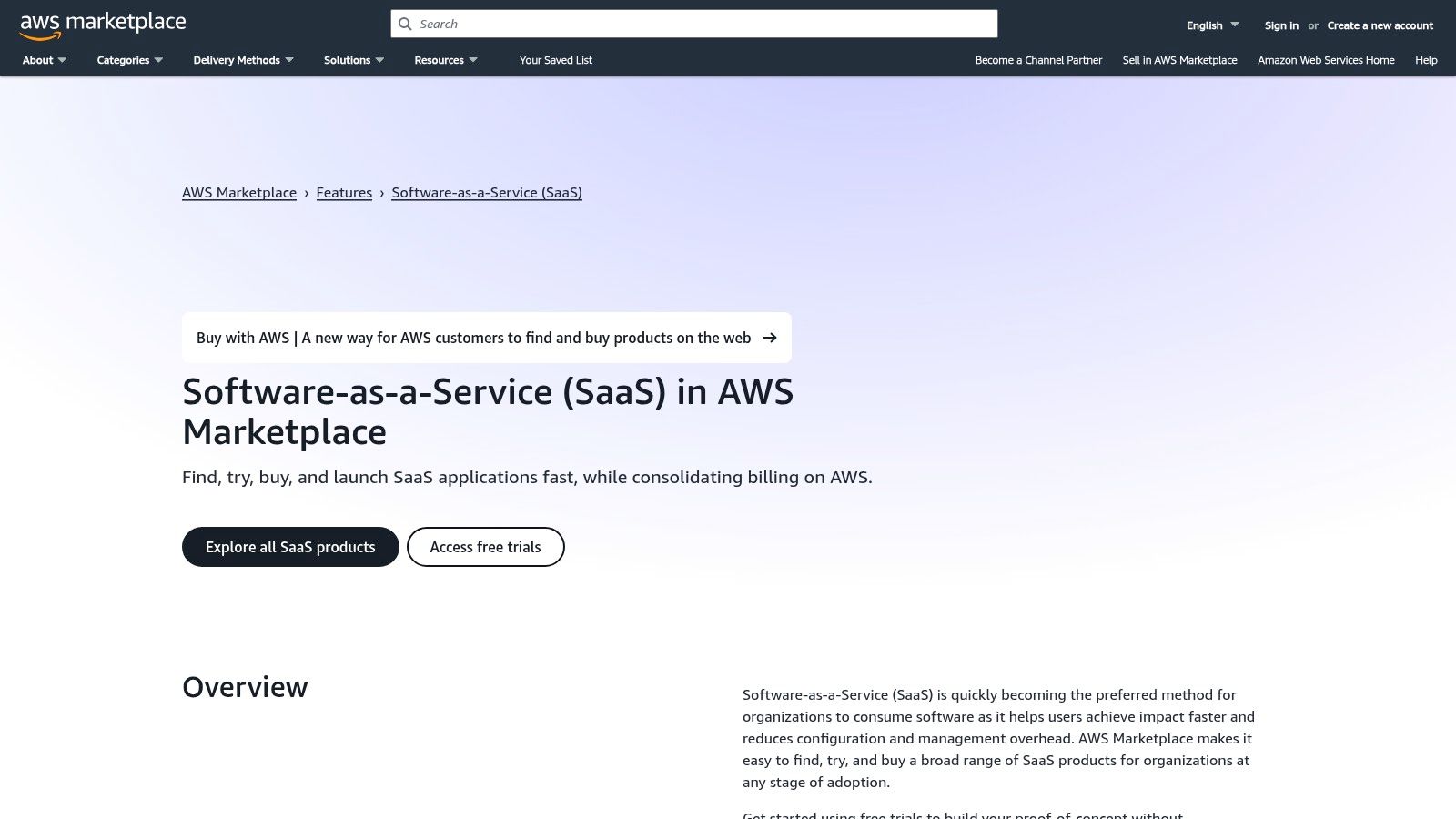Change the language from English
Image resolution: width=1456 pixels, height=819 pixels.
tap(1210, 25)
